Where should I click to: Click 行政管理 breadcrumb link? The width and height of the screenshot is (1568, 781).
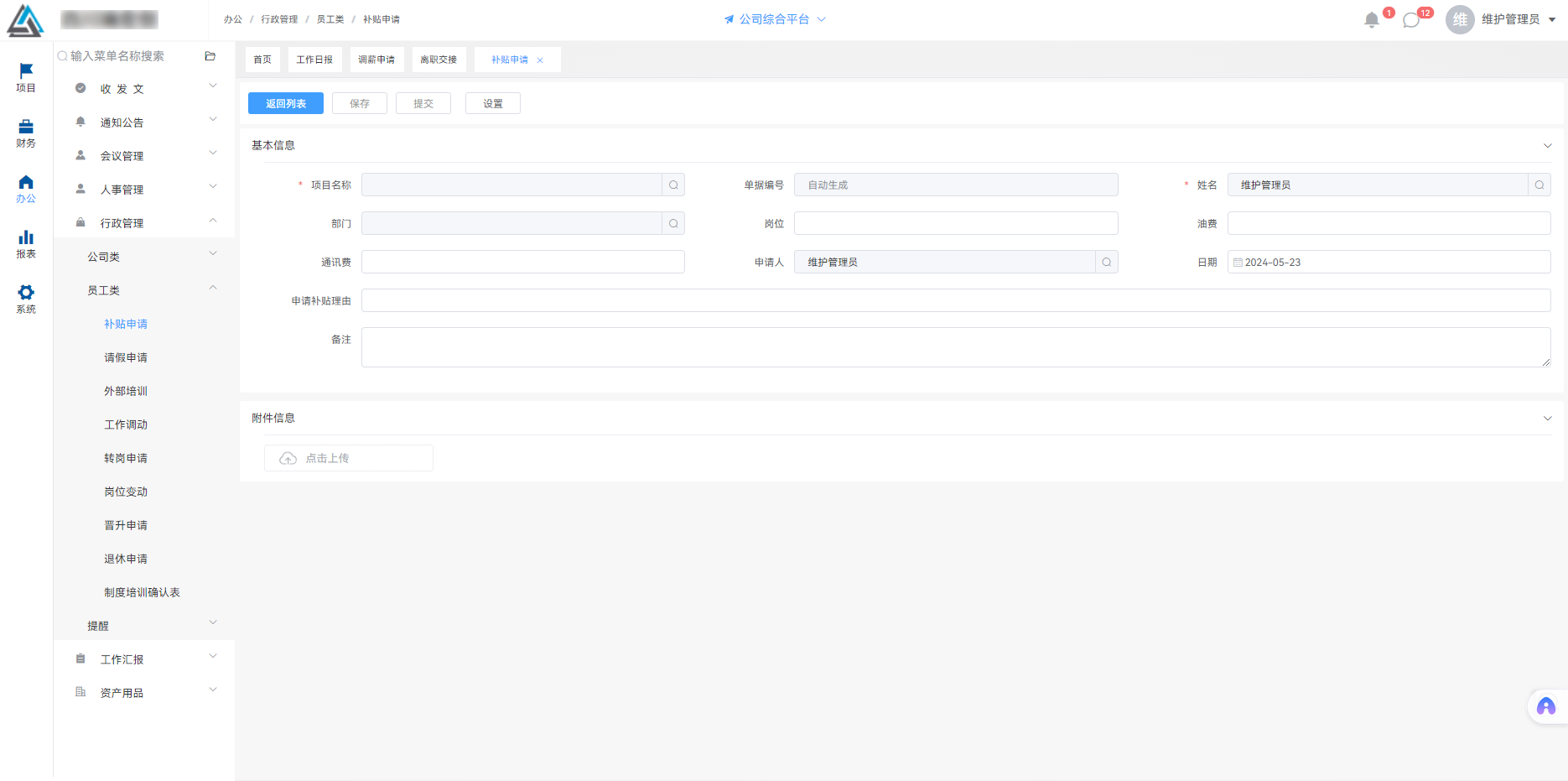279,19
